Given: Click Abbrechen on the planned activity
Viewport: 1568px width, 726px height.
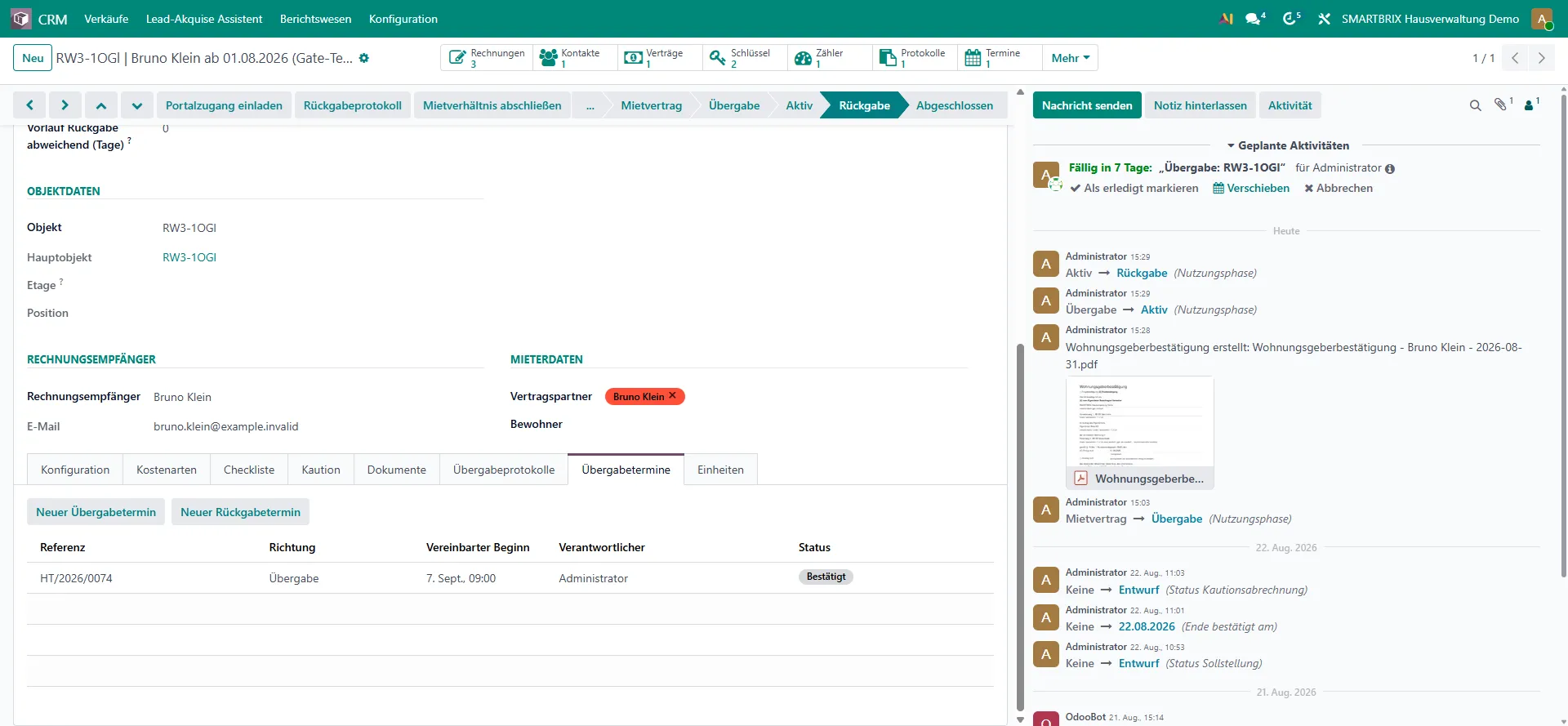Looking at the screenshot, I should click(1339, 188).
